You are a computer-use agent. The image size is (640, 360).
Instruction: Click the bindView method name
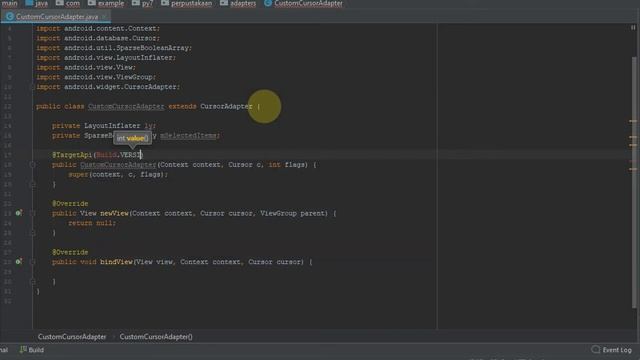pyautogui.click(x=116, y=262)
